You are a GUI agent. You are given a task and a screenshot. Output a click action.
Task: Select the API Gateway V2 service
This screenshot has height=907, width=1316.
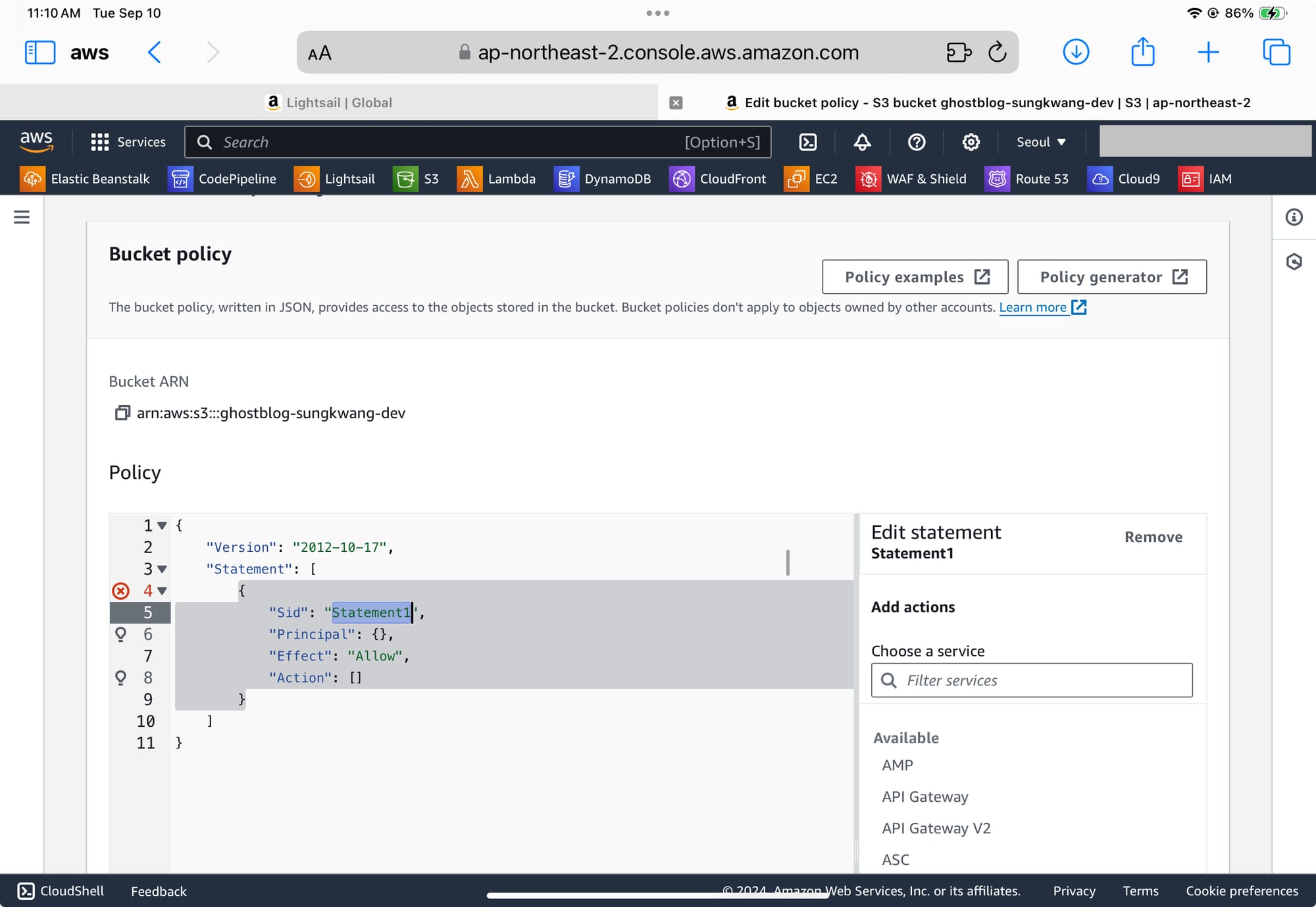tap(936, 828)
